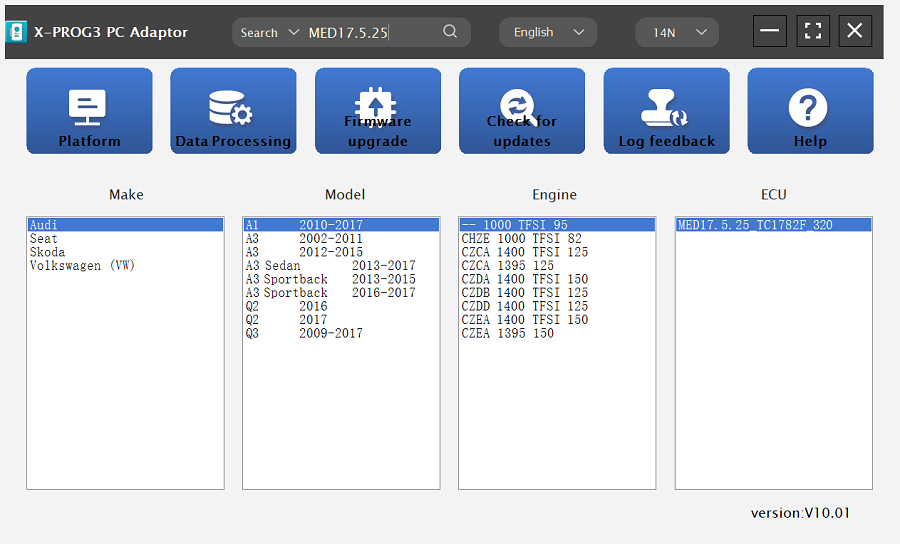Expand the Search type dropdown
The height and width of the screenshot is (544, 900).
pos(270,32)
